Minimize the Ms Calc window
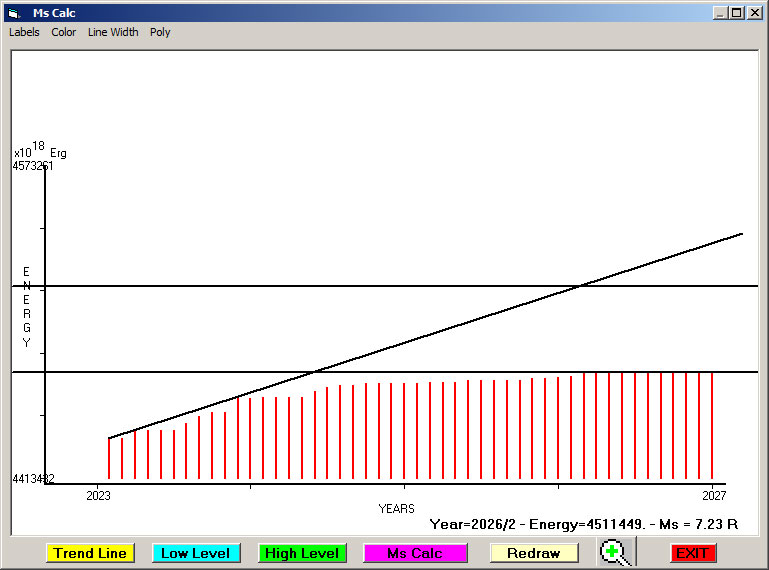 [x=719, y=13]
